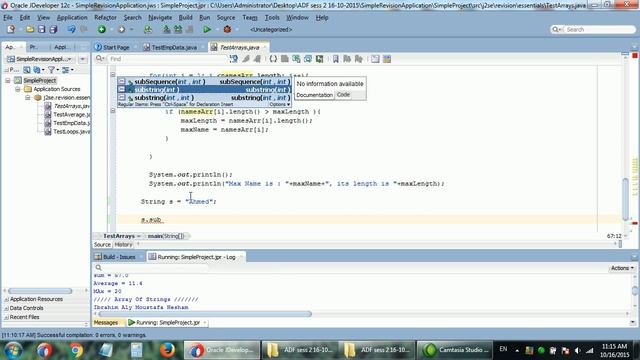Click the first blue icon in Projects panel toolbar

coord(27,70)
